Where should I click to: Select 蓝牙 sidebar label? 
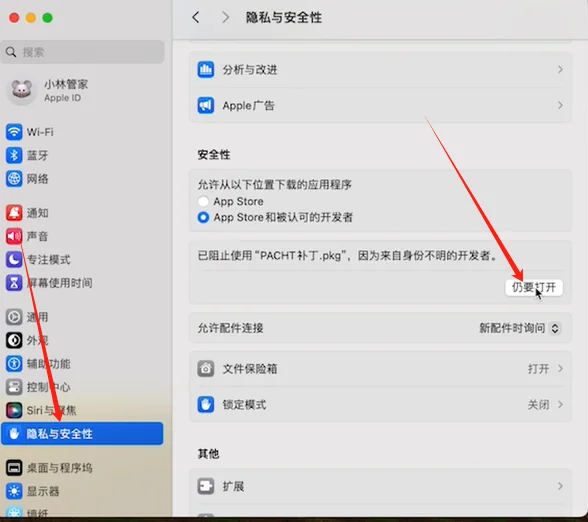pyautogui.click(x=37, y=155)
